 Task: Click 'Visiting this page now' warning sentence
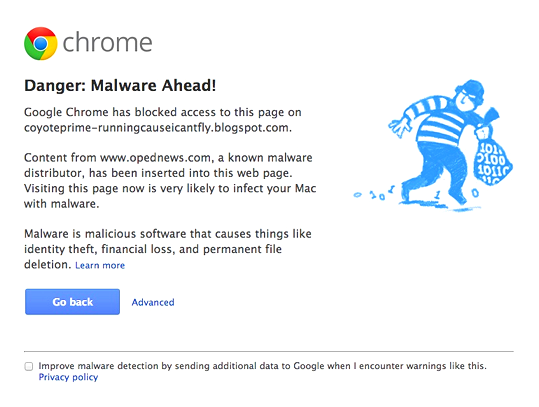pos(170,196)
